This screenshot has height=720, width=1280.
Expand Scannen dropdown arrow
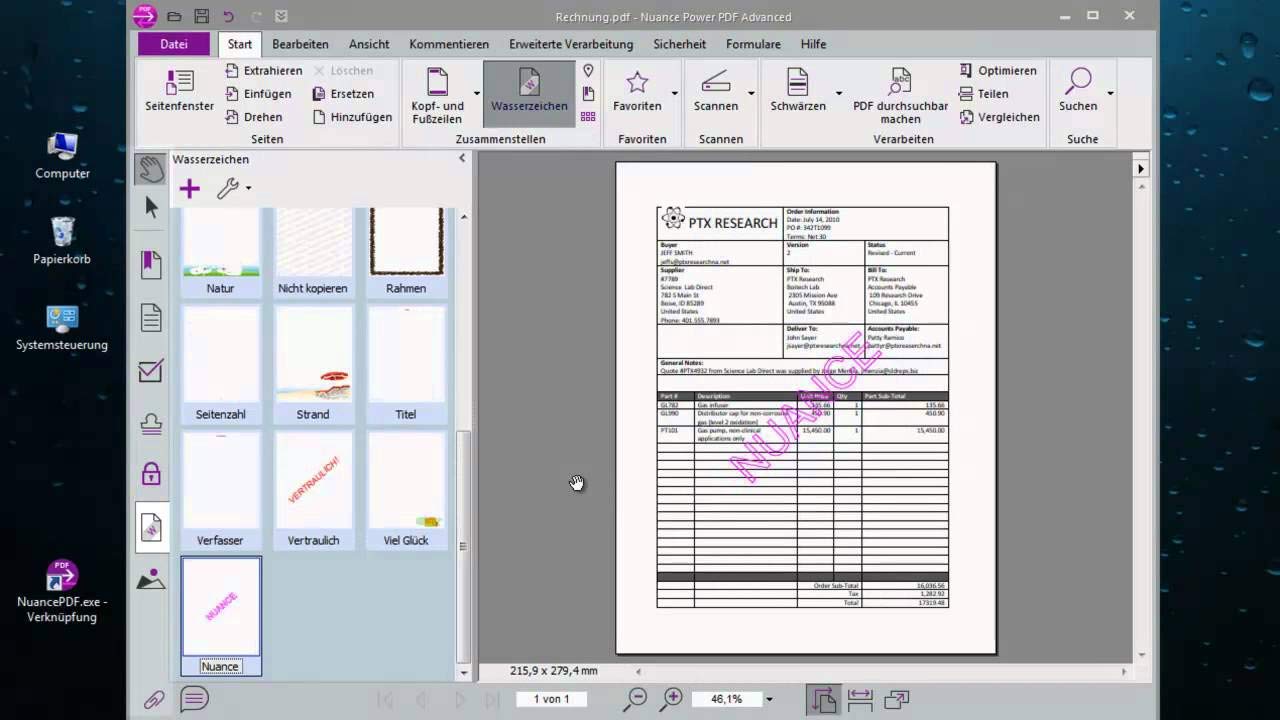click(x=751, y=94)
